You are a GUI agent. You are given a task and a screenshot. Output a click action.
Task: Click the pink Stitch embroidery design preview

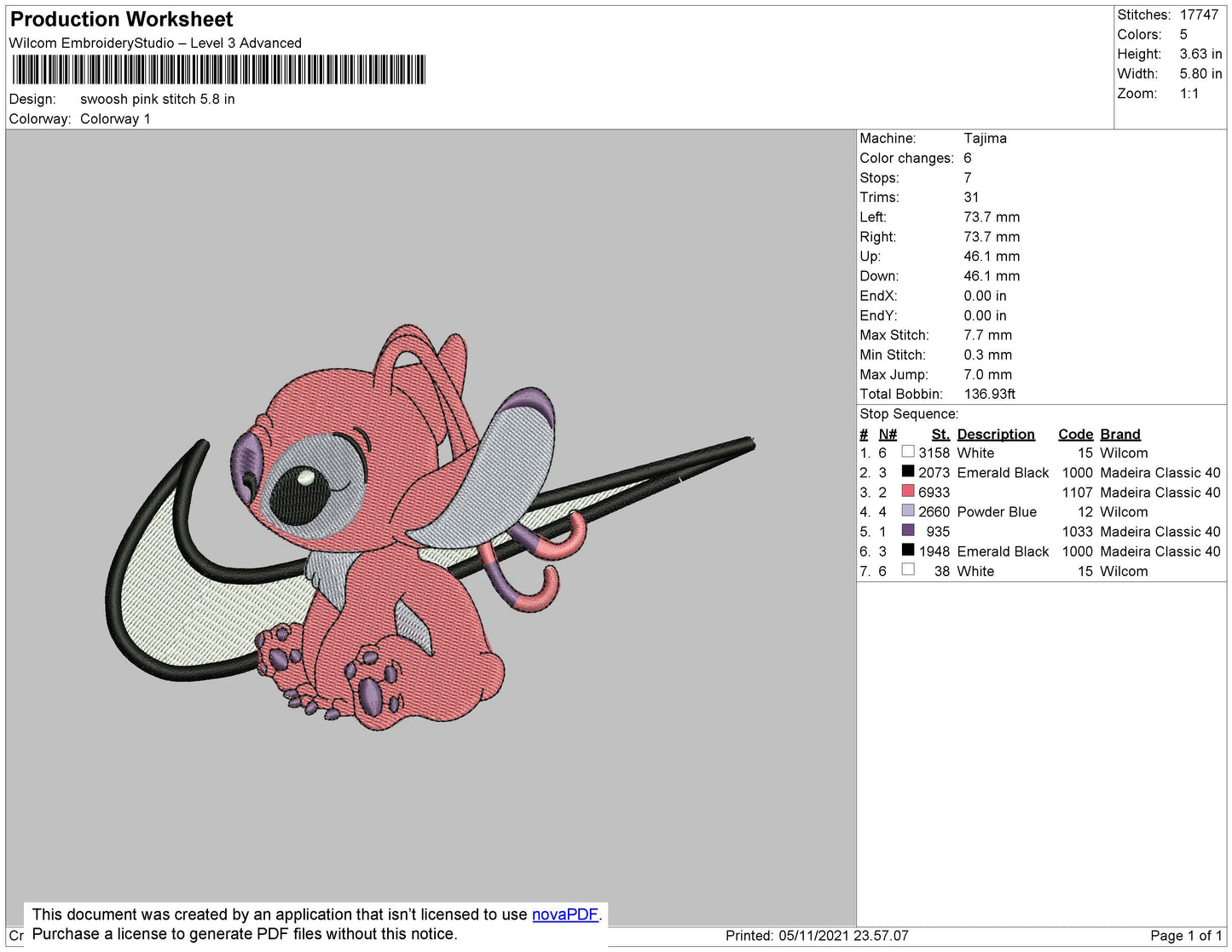point(431,528)
